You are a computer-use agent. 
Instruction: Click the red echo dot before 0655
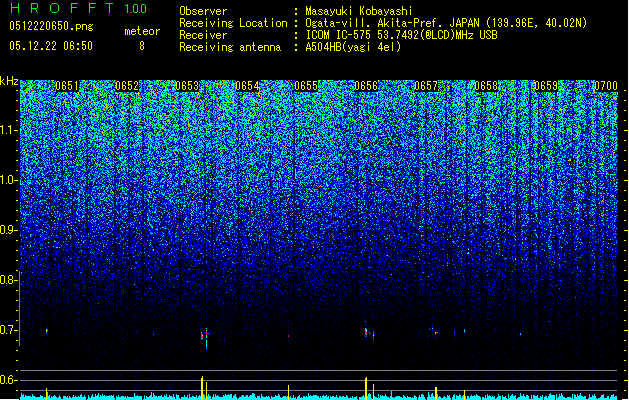288,336
